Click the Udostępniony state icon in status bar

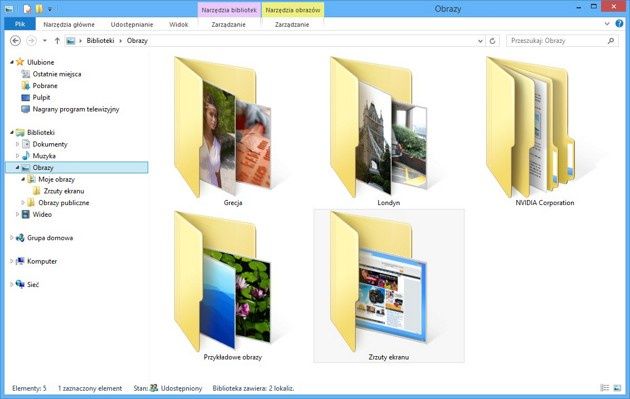154,388
